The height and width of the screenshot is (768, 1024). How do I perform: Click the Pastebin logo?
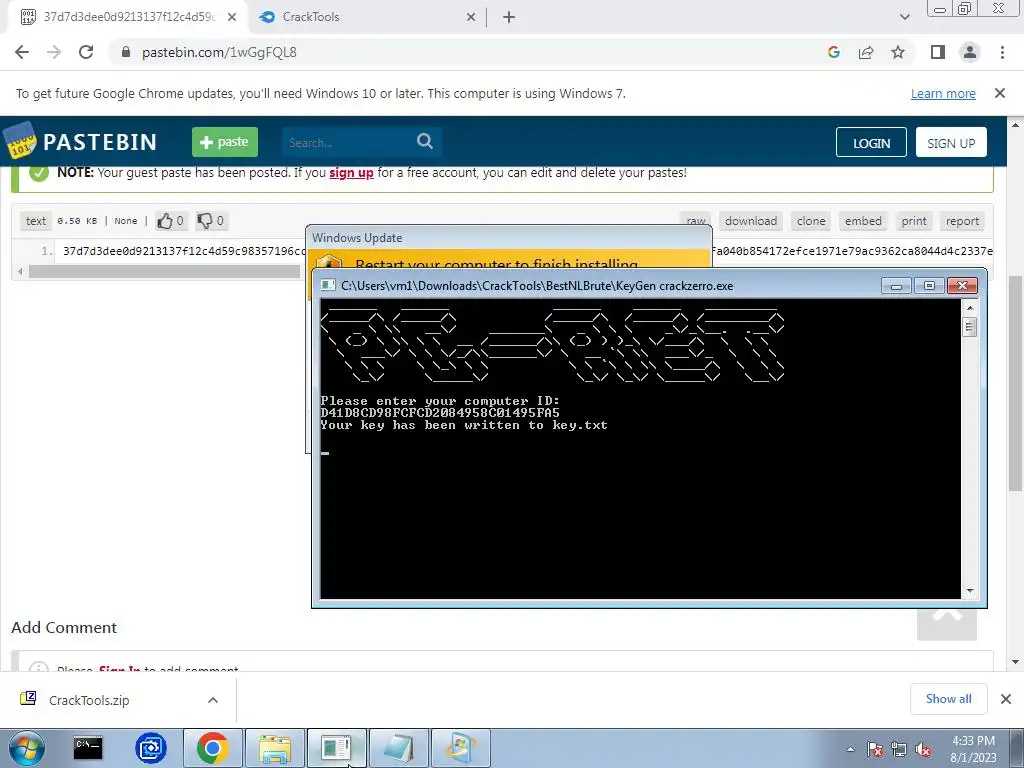(x=80, y=140)
